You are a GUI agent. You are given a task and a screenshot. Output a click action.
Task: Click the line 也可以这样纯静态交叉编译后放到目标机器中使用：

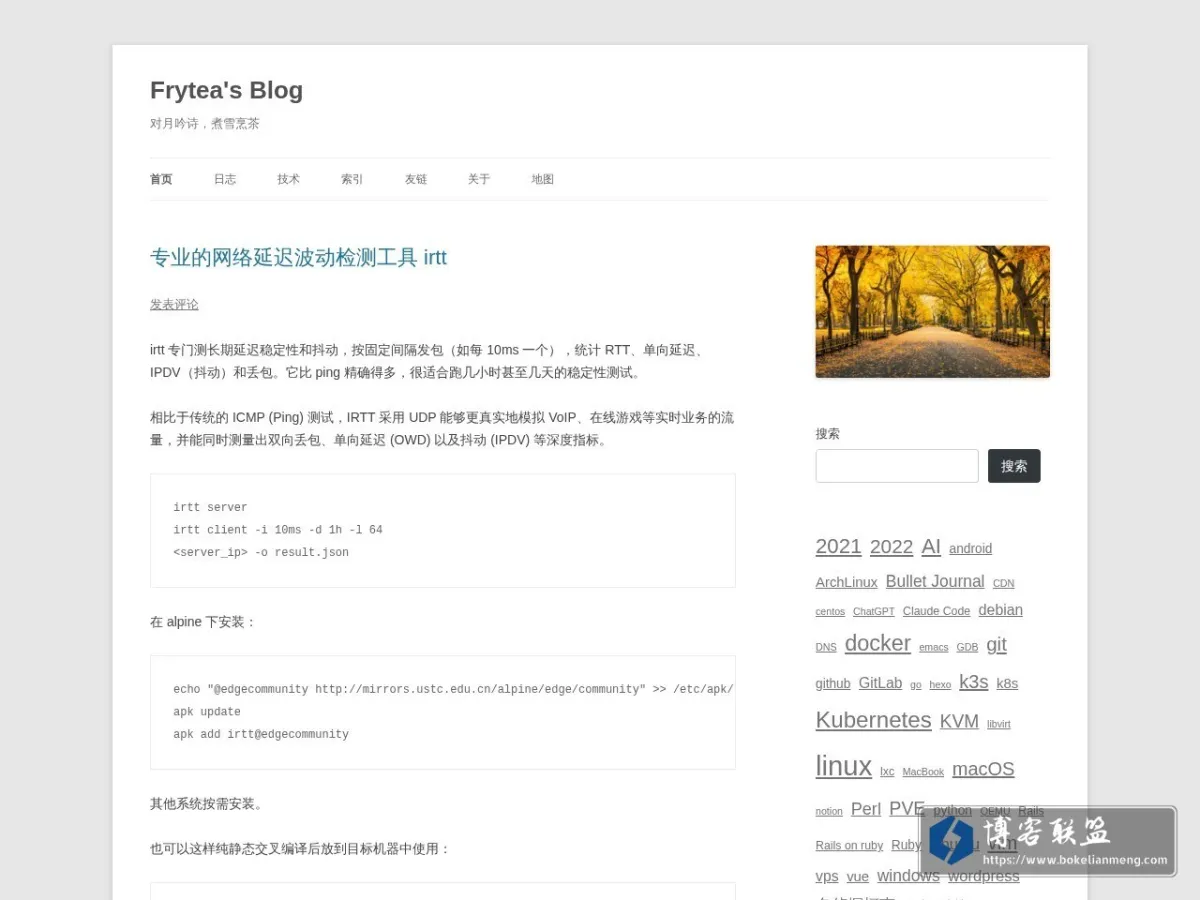(x=301, y=849)
